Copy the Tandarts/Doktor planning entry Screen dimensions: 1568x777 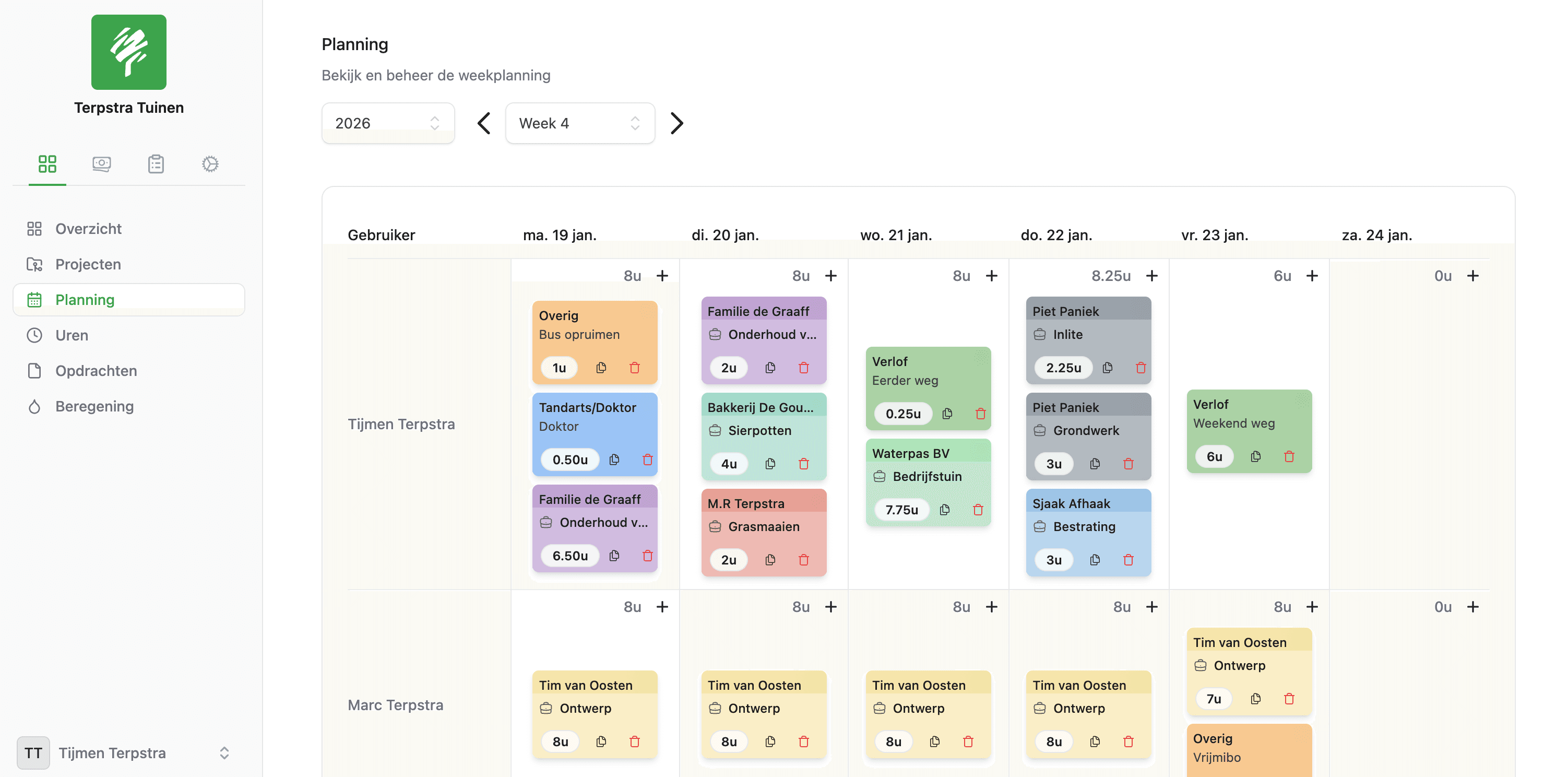tap(614, 460)
